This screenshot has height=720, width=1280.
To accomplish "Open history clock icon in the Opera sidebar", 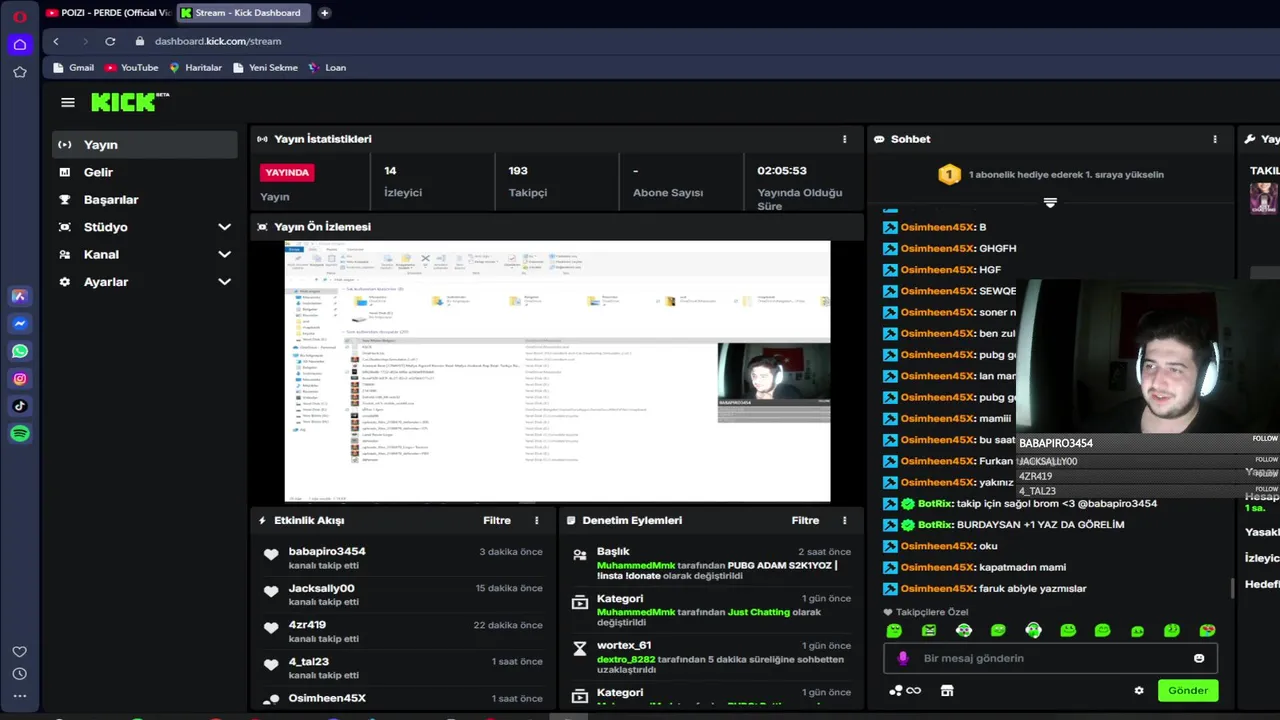I will (19, 674).
